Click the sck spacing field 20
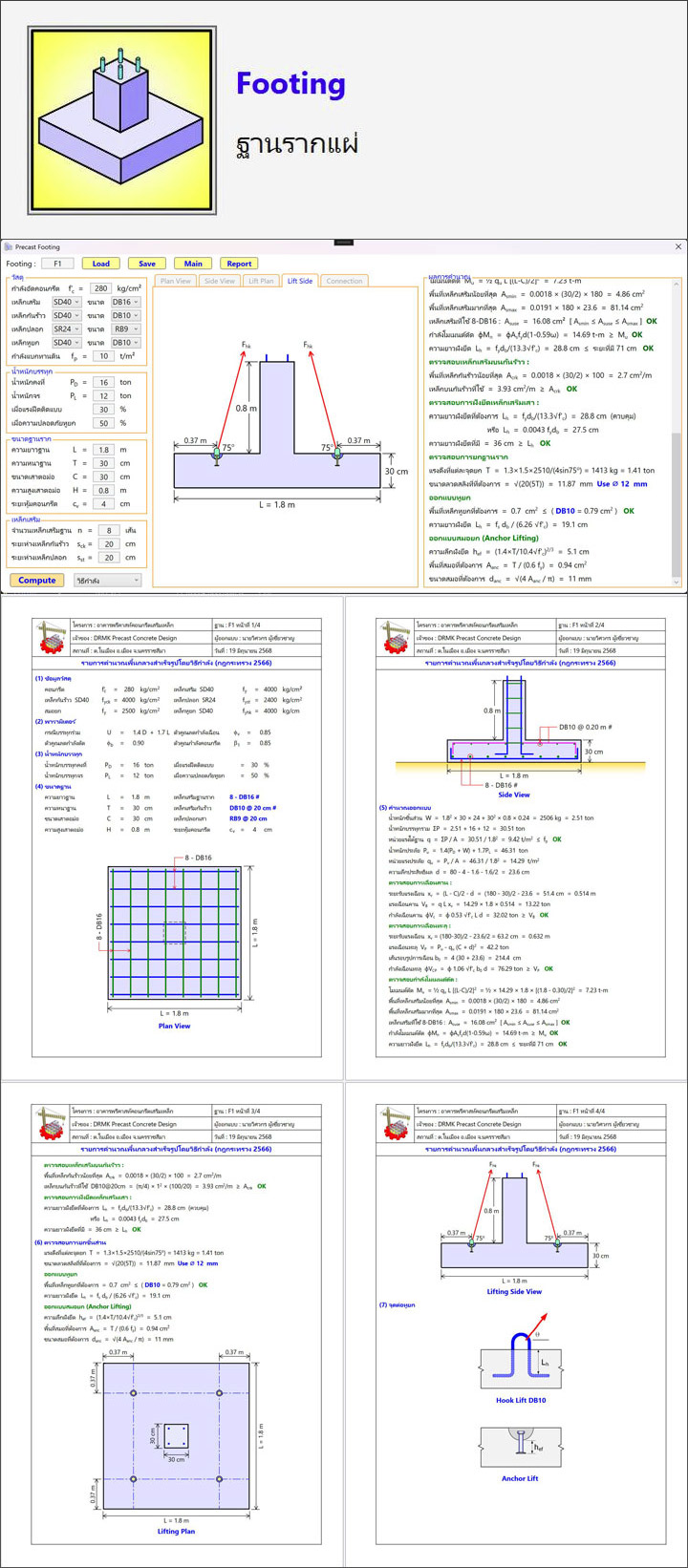This screenshot has height=1568, width=688. point(108,542)
